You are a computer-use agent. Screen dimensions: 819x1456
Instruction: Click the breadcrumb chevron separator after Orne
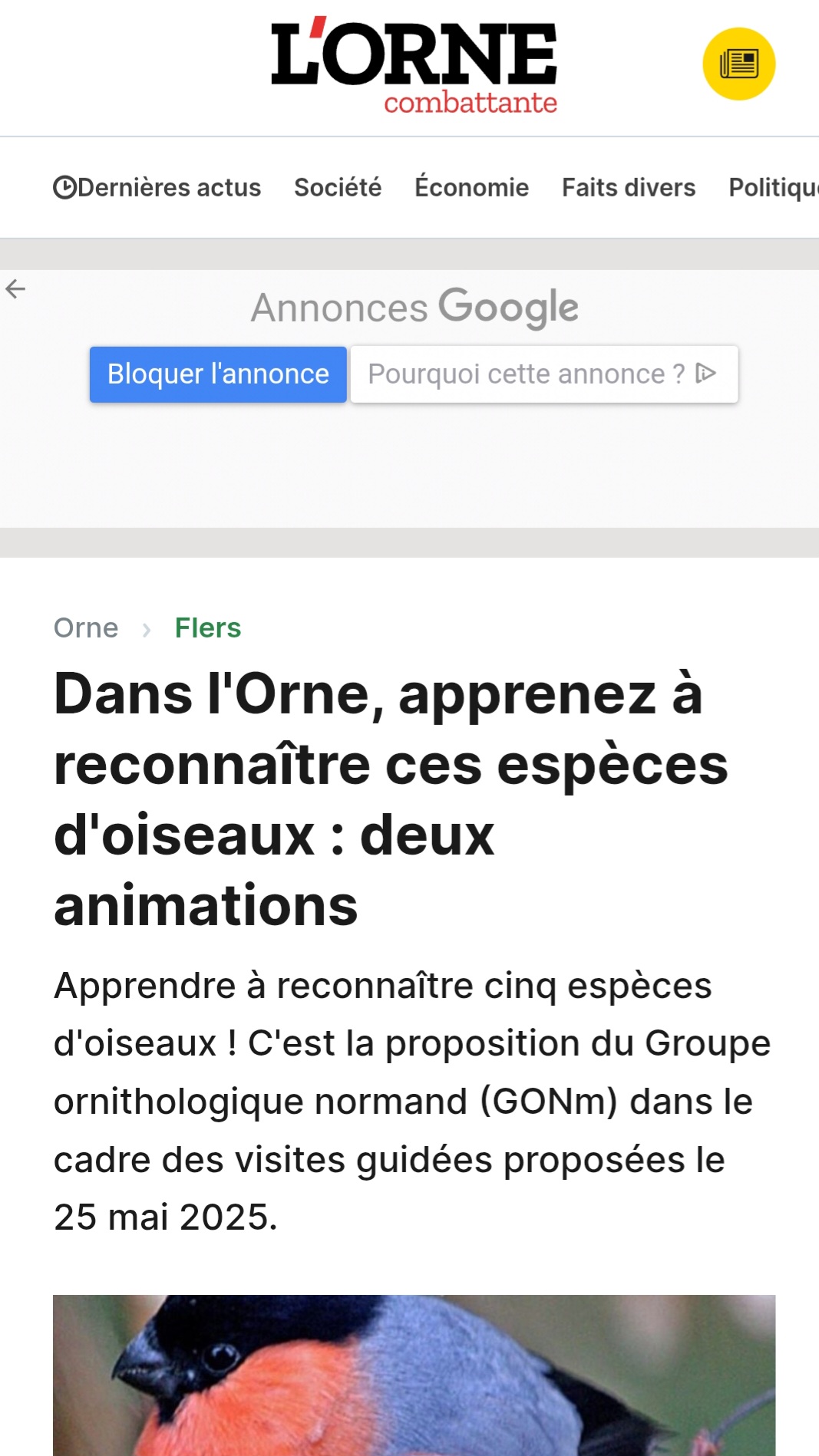pos(147,630)
